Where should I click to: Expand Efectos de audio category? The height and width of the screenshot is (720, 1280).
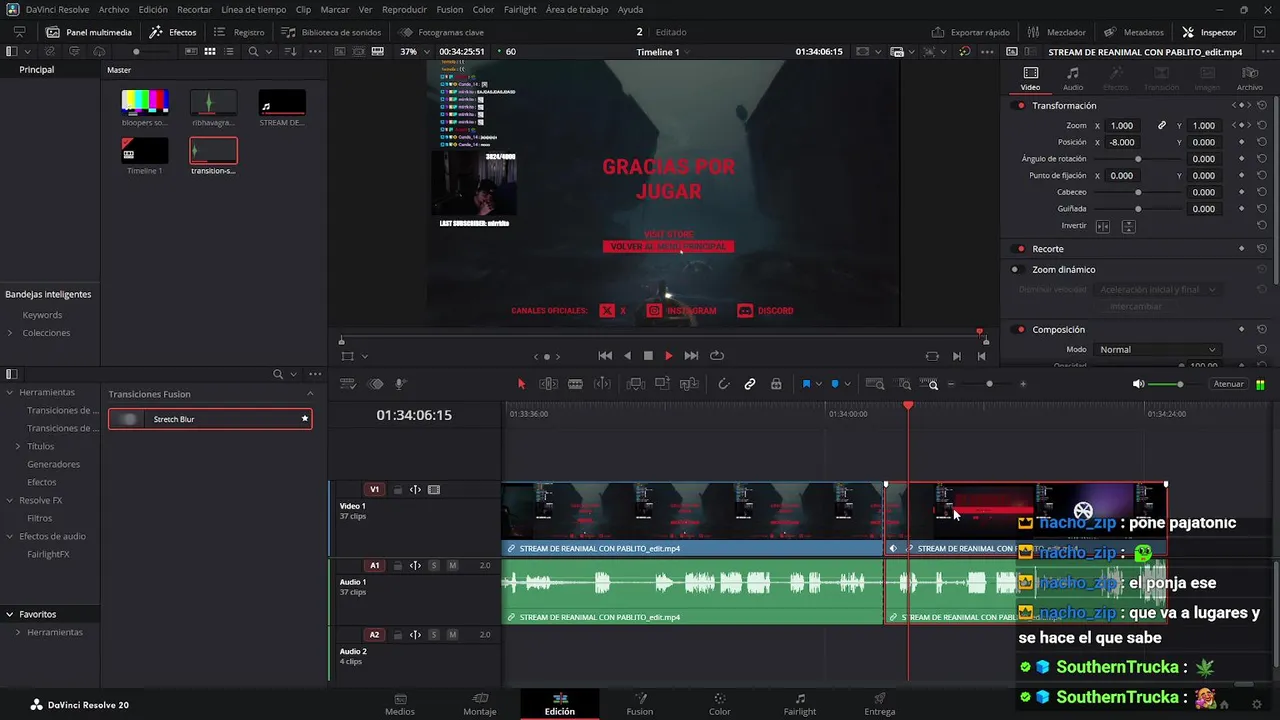point(10,536)
